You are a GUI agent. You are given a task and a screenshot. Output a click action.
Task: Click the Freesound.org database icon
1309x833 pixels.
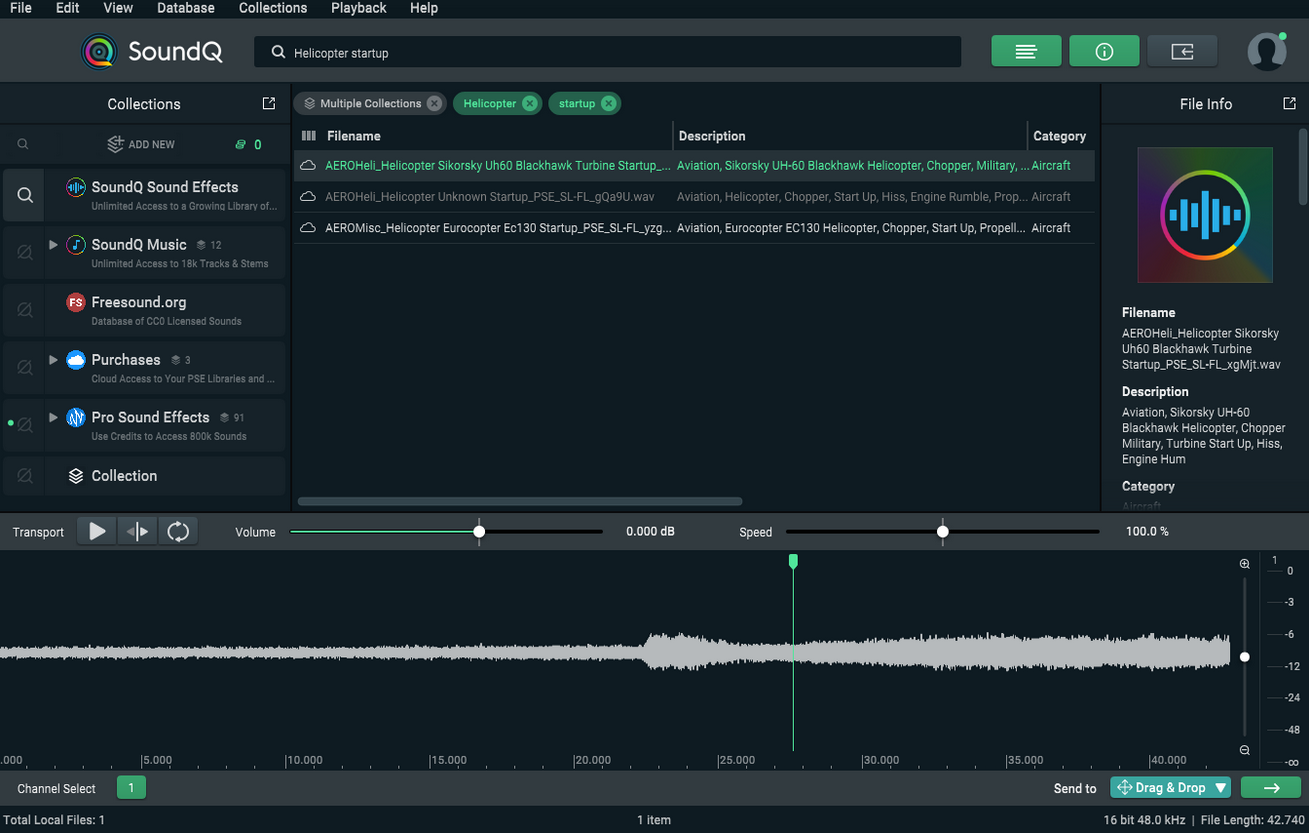tap(77, 302)
